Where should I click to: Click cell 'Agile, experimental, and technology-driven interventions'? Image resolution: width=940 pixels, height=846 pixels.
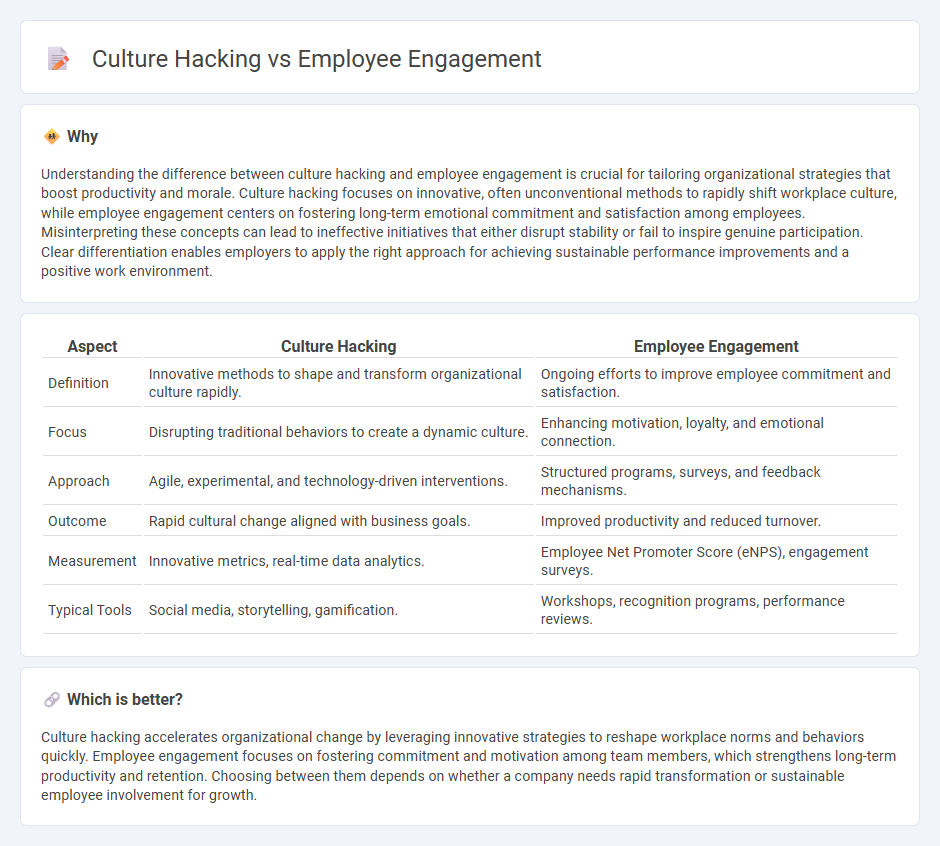click(x=339, y=481)
